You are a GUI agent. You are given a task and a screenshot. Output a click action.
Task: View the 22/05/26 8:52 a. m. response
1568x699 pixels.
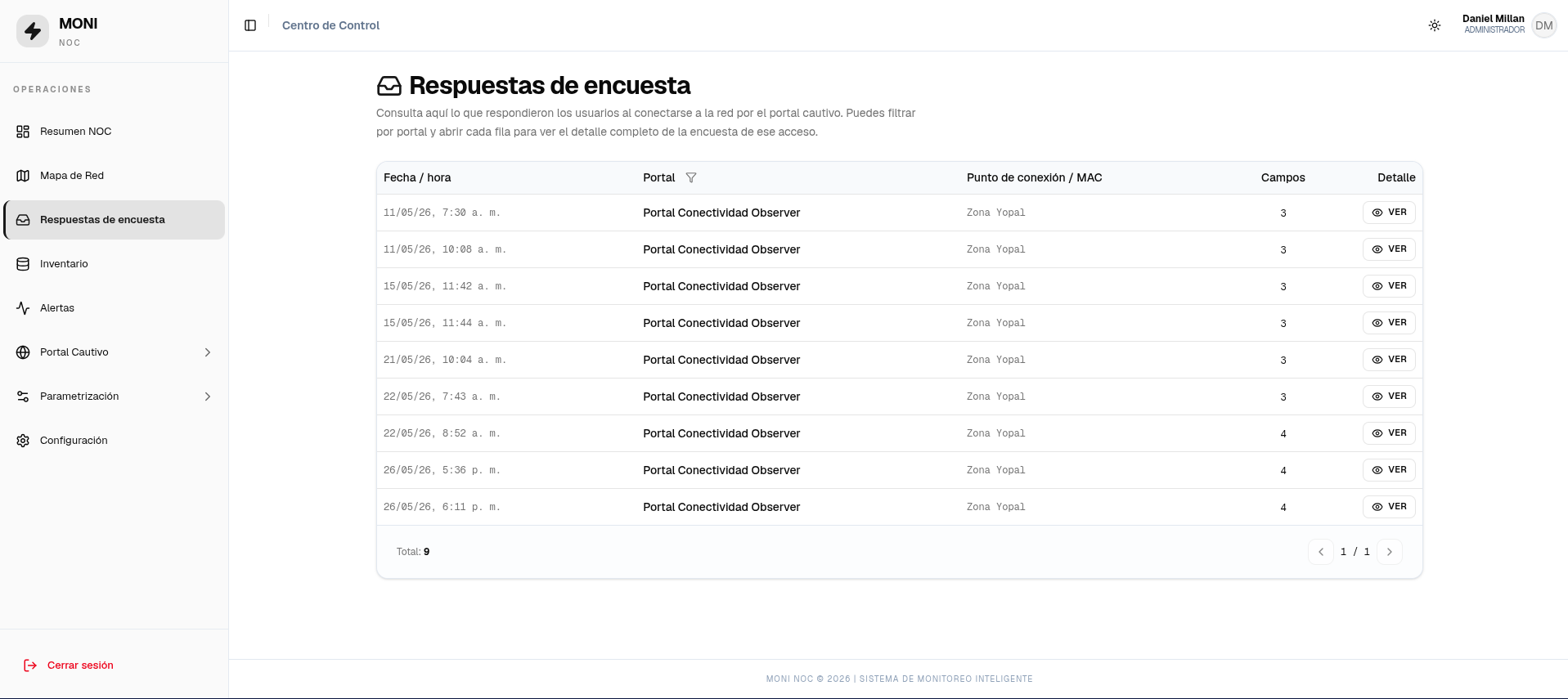1389,433
